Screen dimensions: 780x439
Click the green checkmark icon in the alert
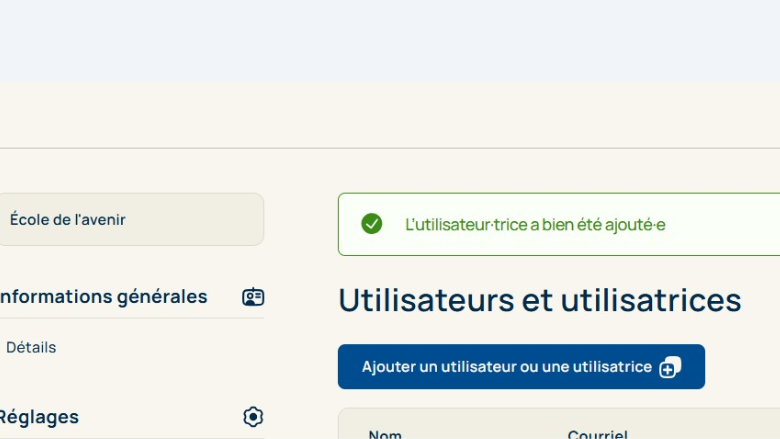pos(371,224)
